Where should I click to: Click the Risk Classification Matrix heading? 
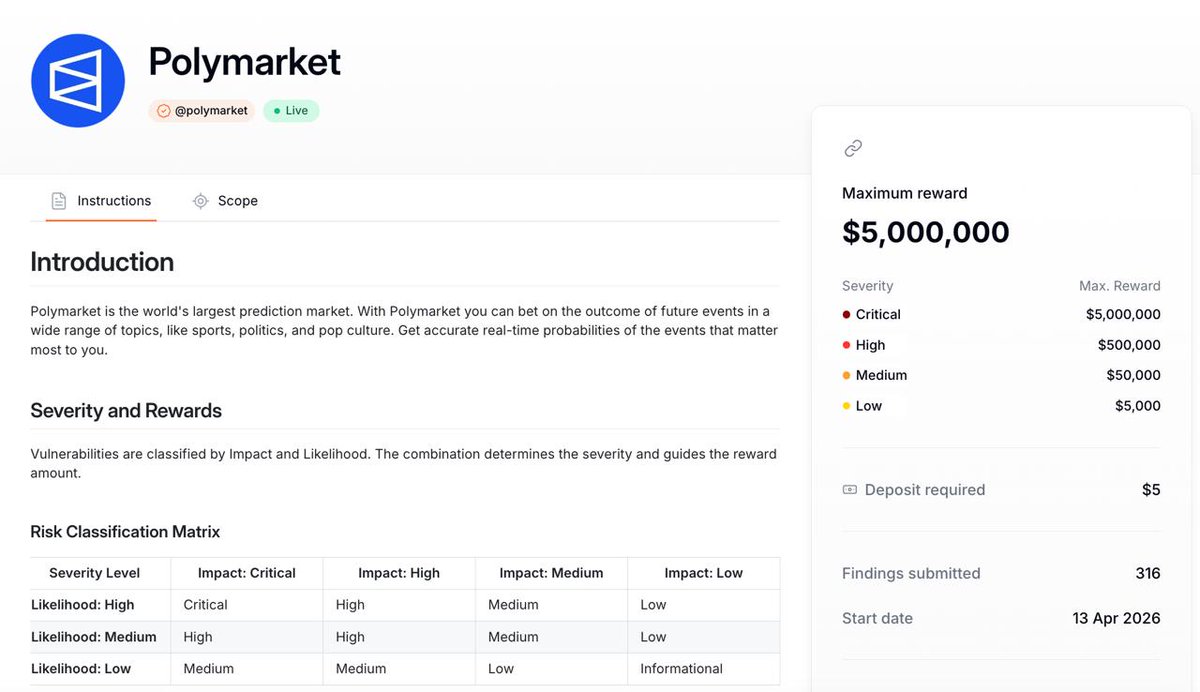pyautogui.click(x=125, y=532)
